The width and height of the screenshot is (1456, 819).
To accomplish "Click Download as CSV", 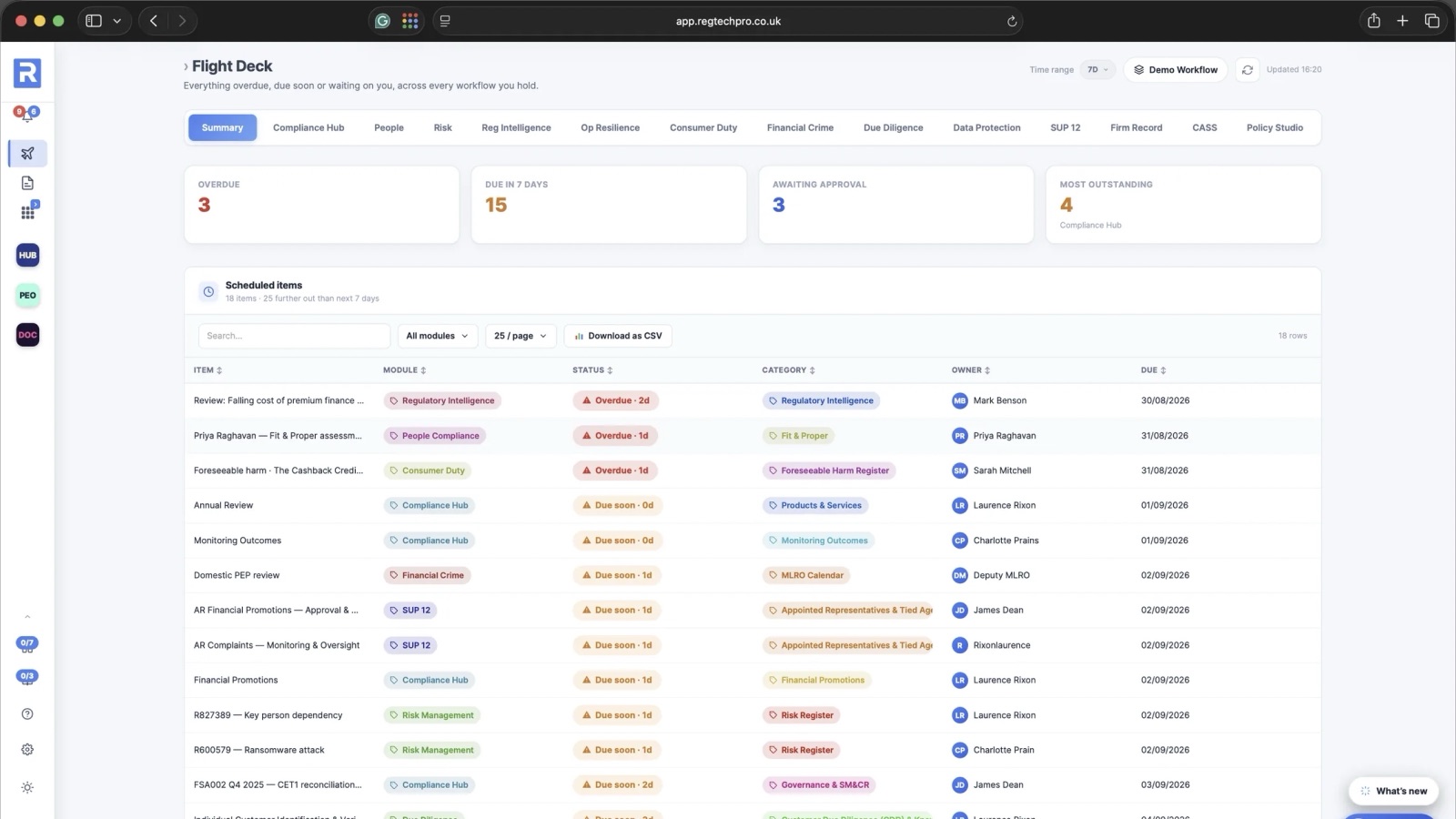I will [x=618, y=336].
